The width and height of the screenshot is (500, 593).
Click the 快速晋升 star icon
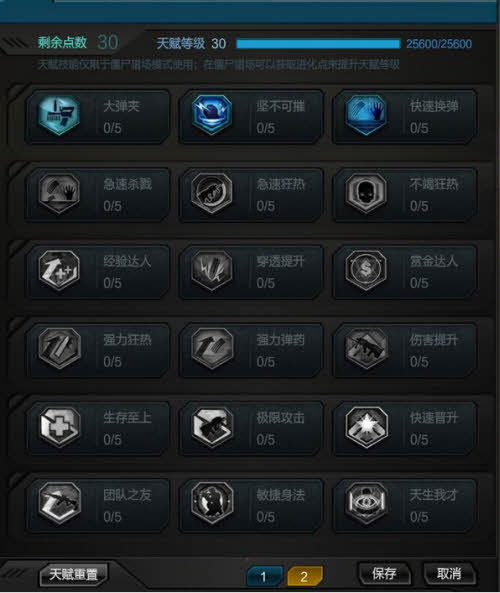pyautogui.click(x=366, y=427)
